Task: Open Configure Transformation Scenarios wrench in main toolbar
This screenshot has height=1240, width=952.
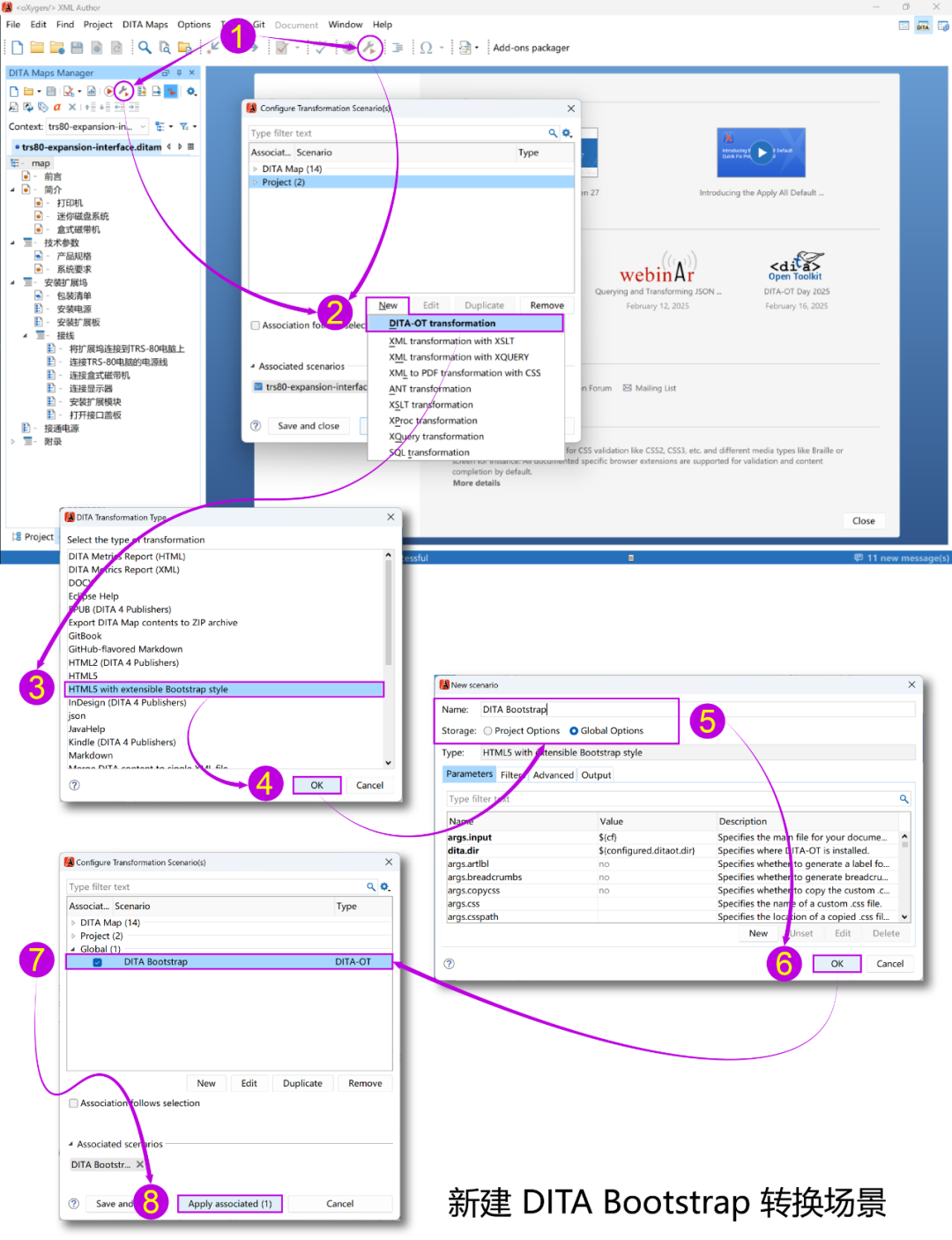Action: click(x=369, y=48)
